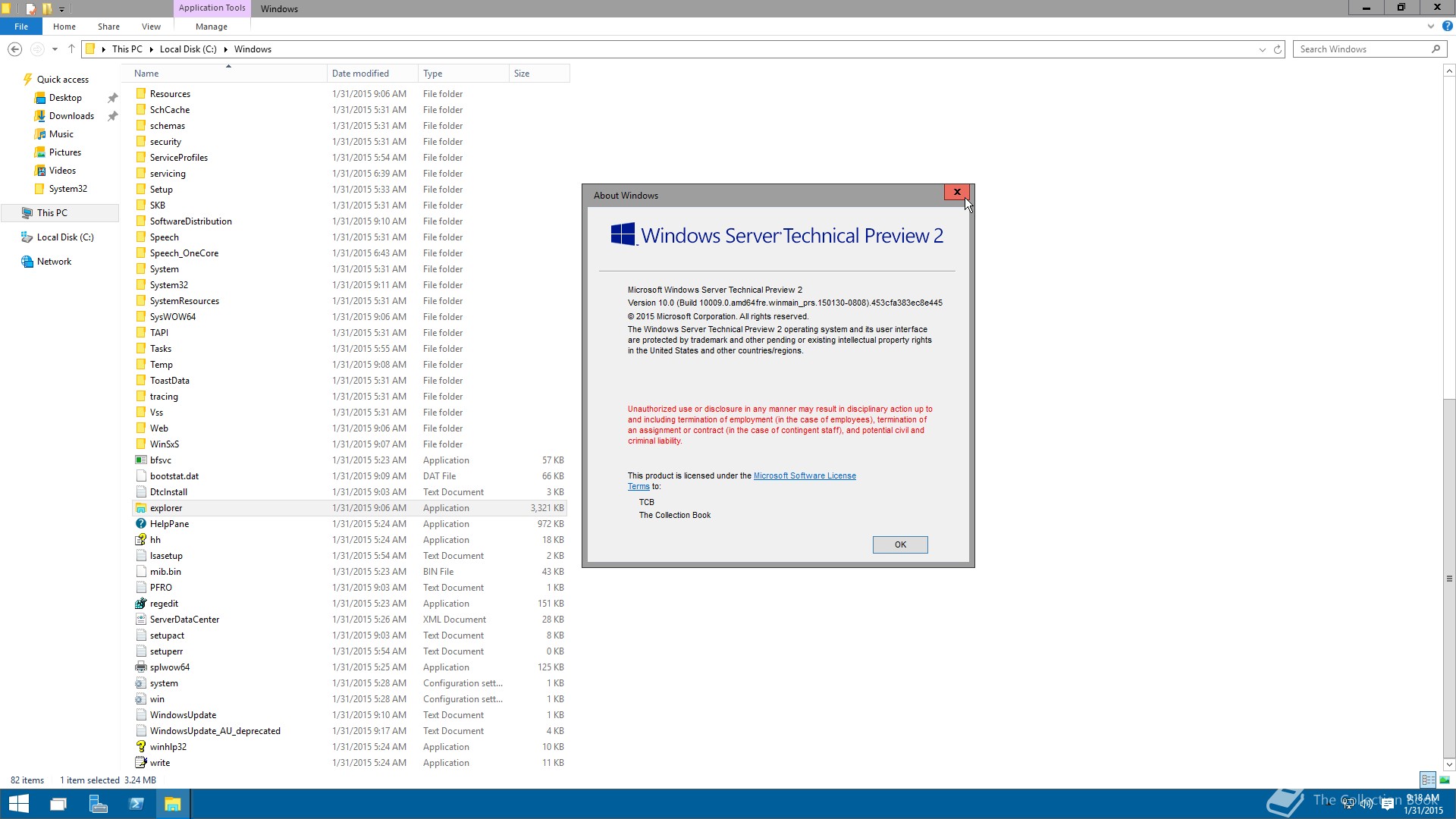Expand the ribbon with the chevron

click(x=1431, y=26)
